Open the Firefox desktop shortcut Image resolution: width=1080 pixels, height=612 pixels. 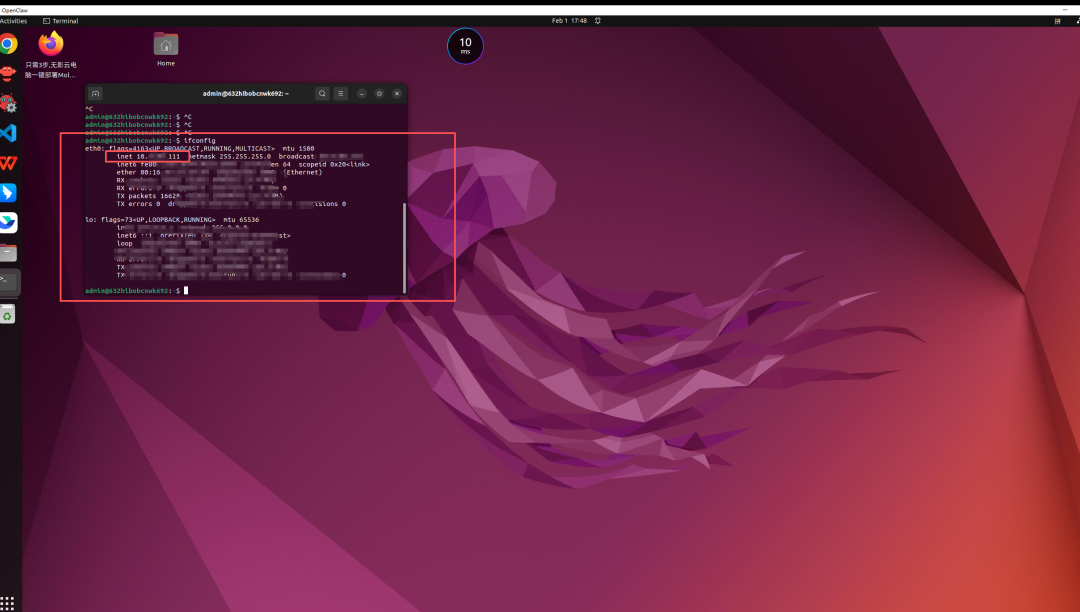pos(51,44)
